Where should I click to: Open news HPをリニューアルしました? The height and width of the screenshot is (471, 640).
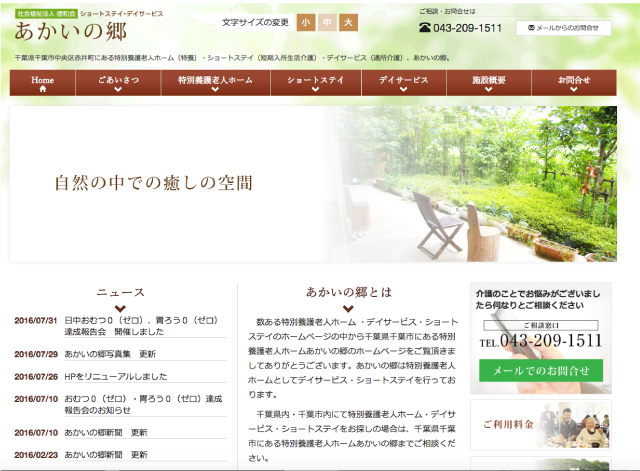[x=116, y=376]
